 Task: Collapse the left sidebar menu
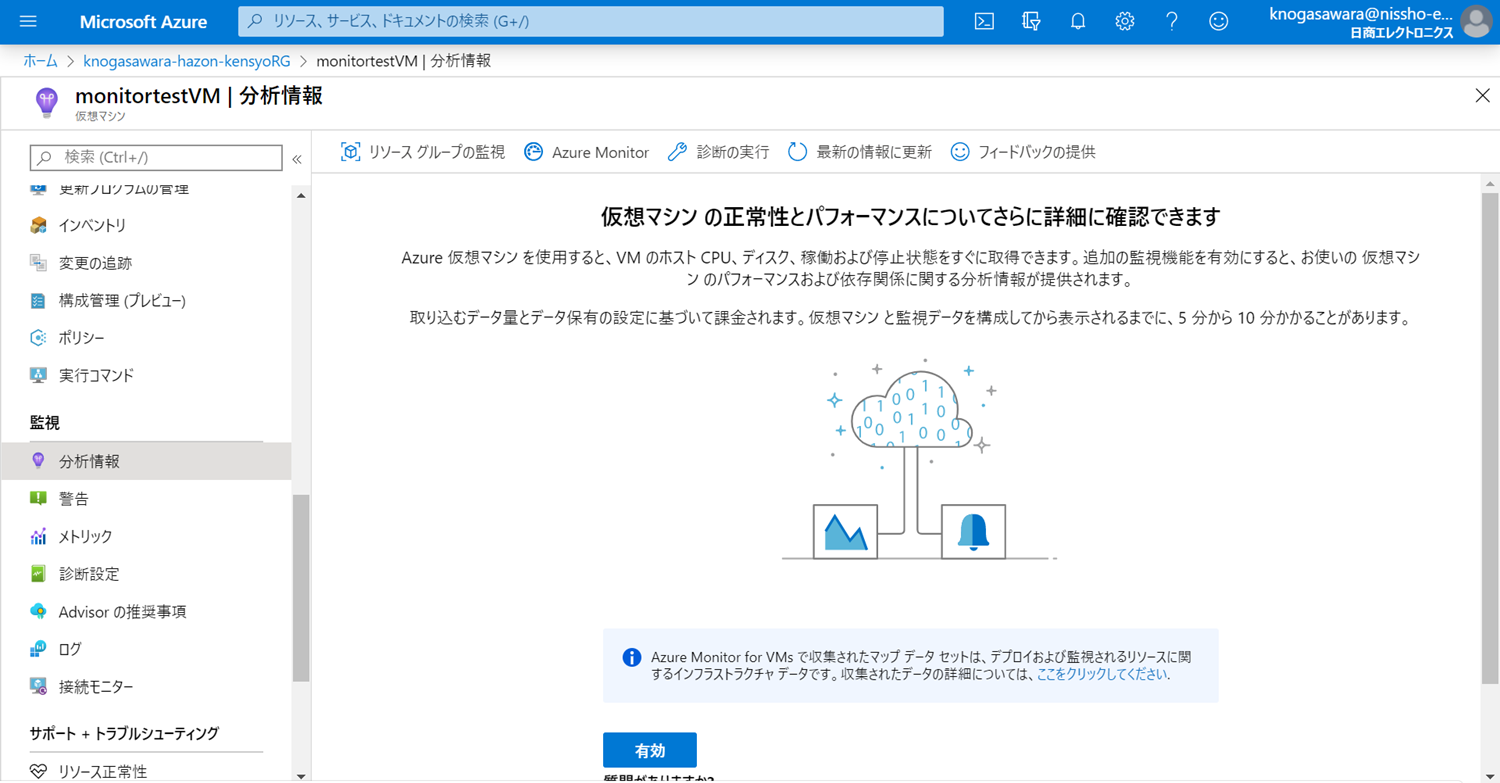pos(297,159)
